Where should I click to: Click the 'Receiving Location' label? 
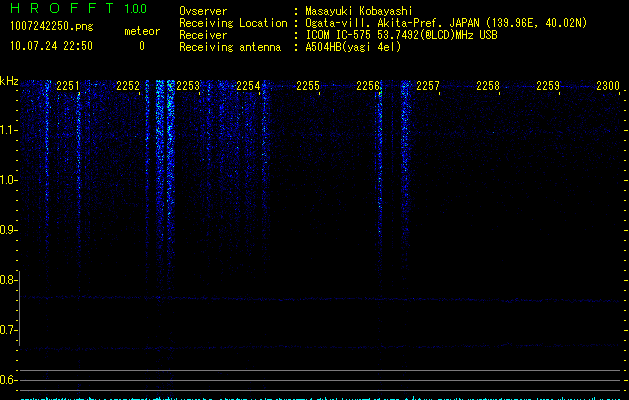click(x=233, y=23)
